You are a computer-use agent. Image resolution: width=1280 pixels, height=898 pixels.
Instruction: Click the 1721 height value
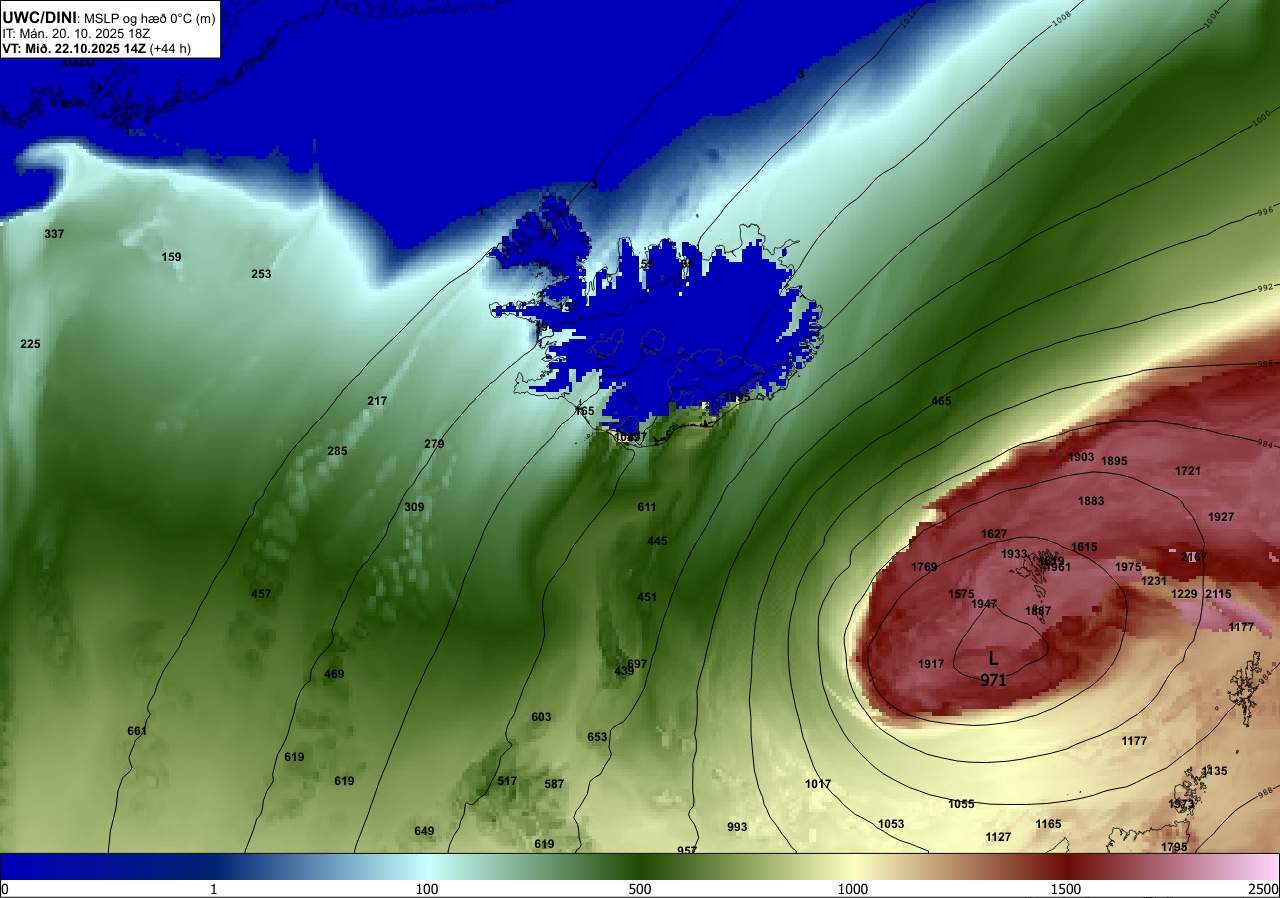coord(1188,471)
